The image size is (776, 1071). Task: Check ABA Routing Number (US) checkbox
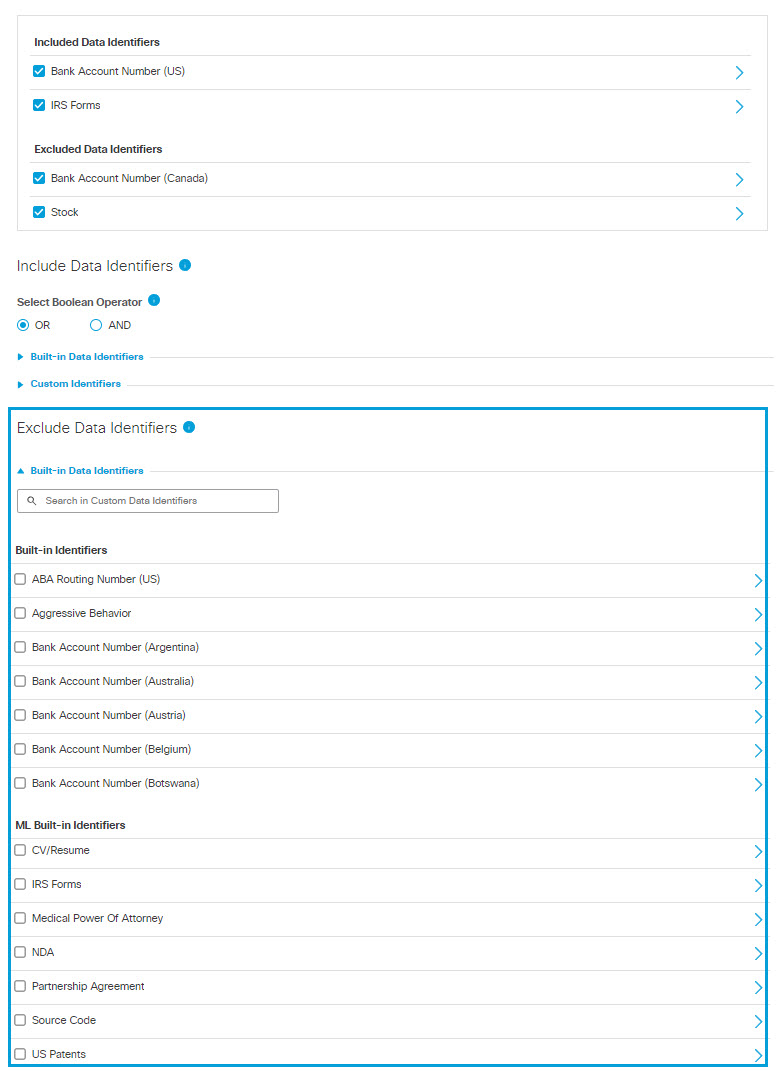pos(20,579)
